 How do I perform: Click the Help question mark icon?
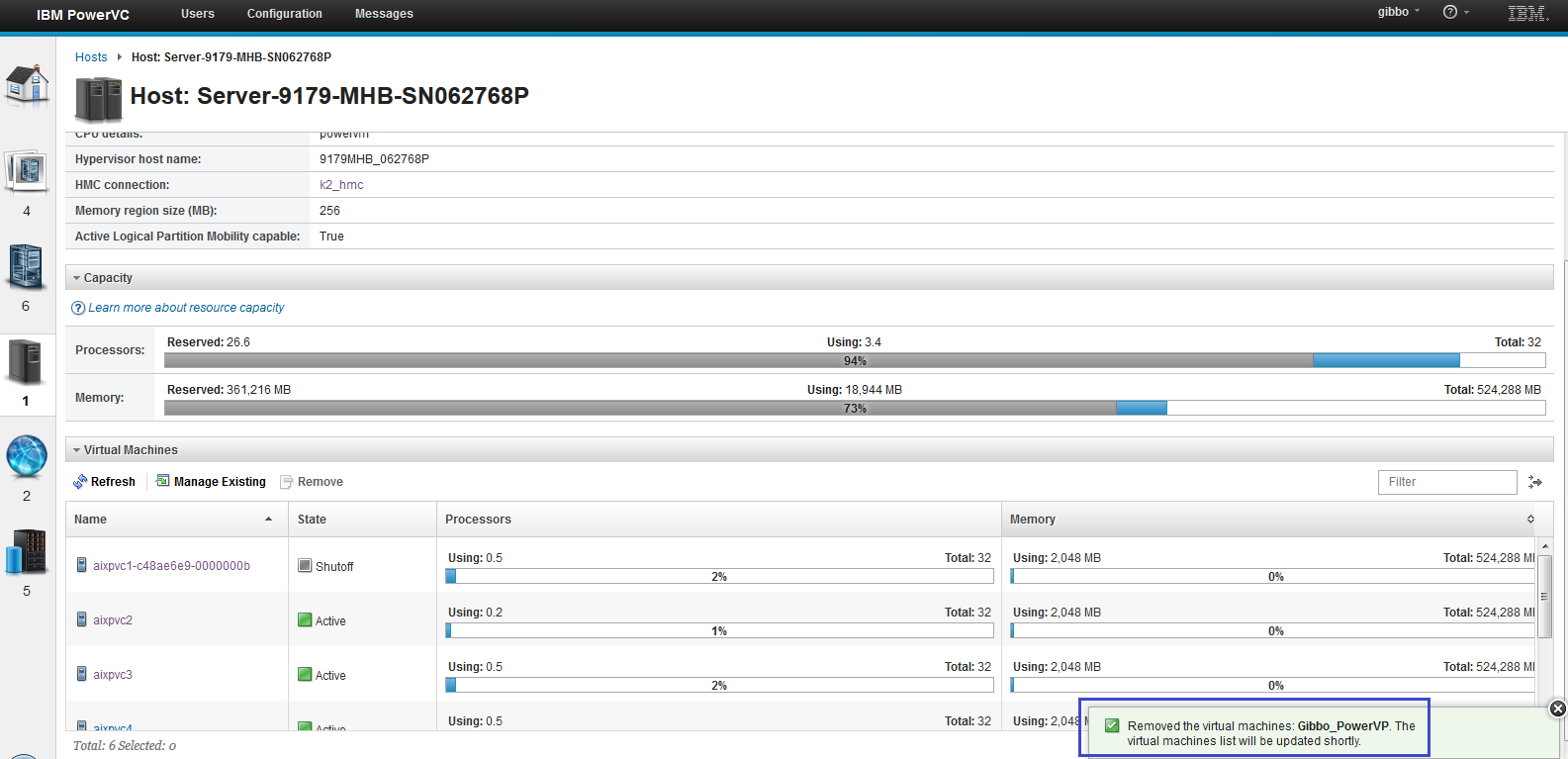pos(1450,12)
